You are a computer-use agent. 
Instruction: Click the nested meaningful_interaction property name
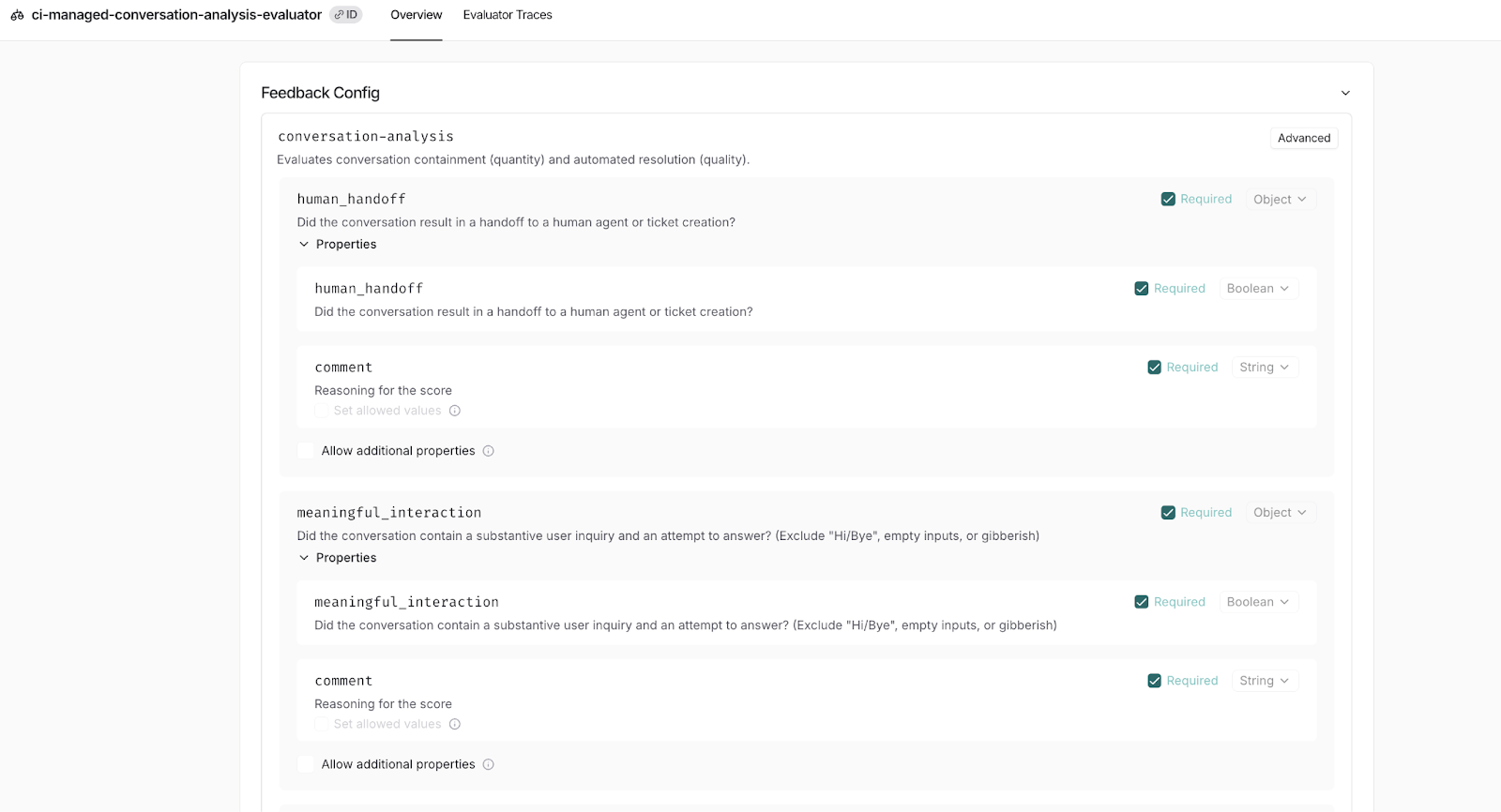(x=406, y=602)
